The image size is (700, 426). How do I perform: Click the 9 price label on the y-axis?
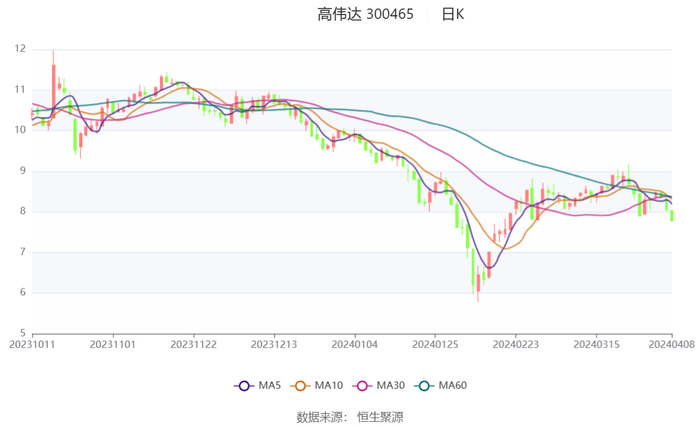(23, 170)
